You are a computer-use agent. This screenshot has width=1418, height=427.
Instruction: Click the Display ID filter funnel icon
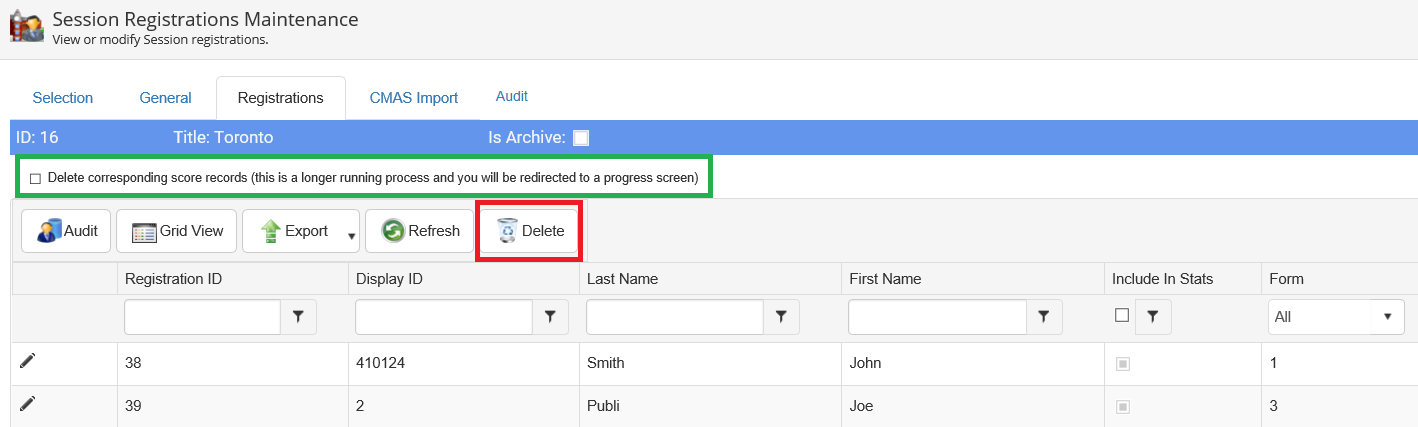pyautogui.click(x=550, y=316)
